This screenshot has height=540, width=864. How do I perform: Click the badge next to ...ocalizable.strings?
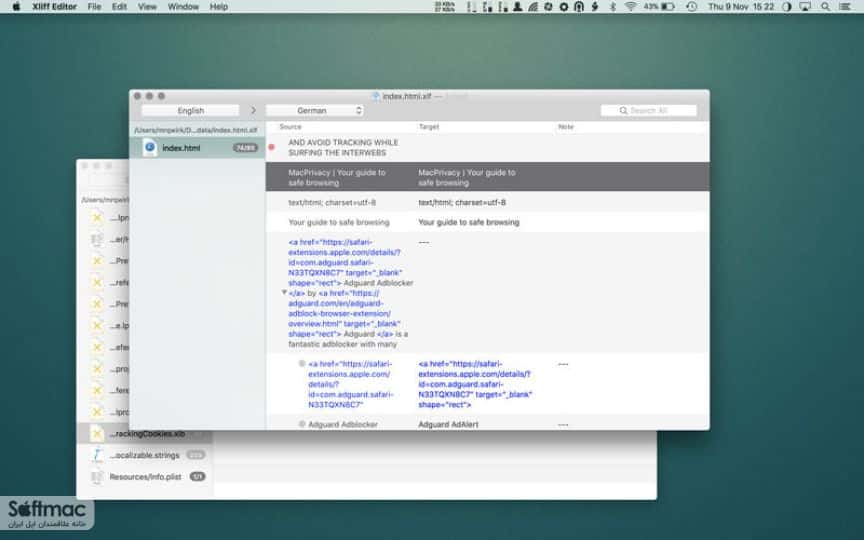point(196,455)
